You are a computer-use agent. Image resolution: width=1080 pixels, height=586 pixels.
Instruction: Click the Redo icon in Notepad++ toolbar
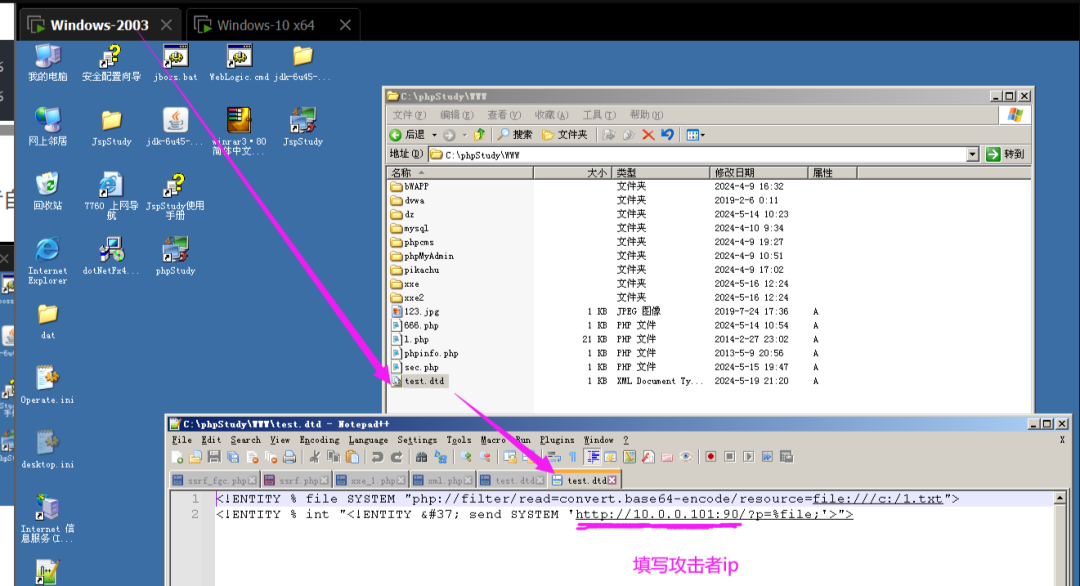tap(396, 457)
